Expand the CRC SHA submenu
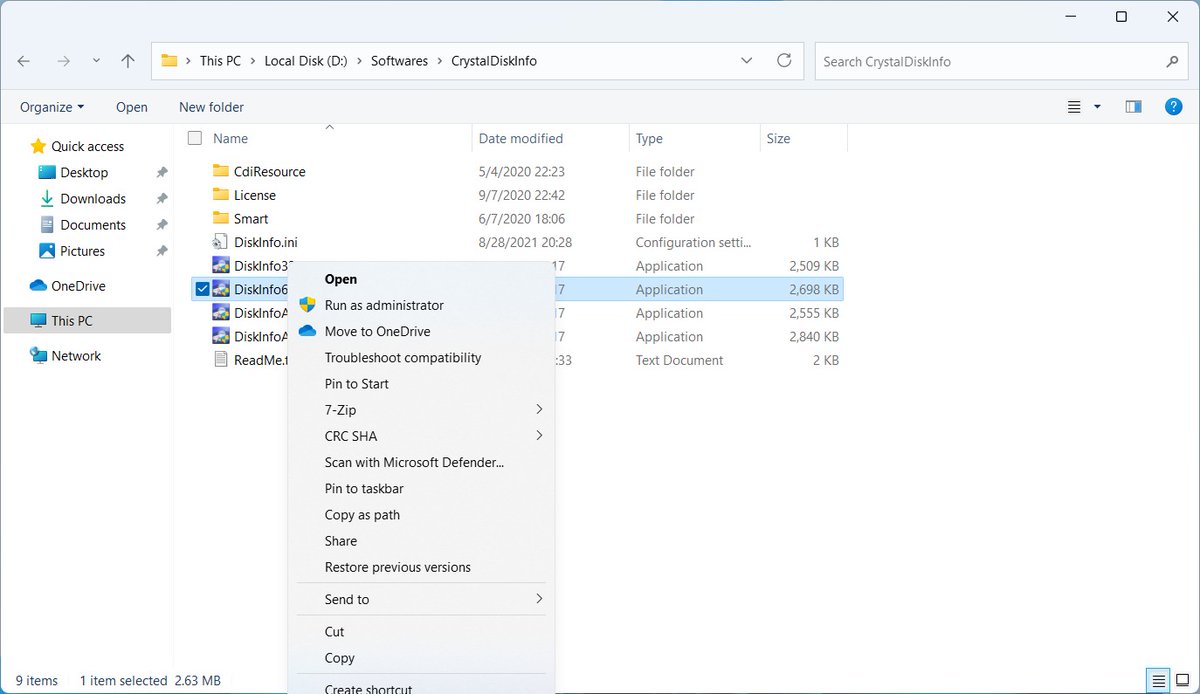Viewport: 1200px width, 694px height. (x=421, y=435)
